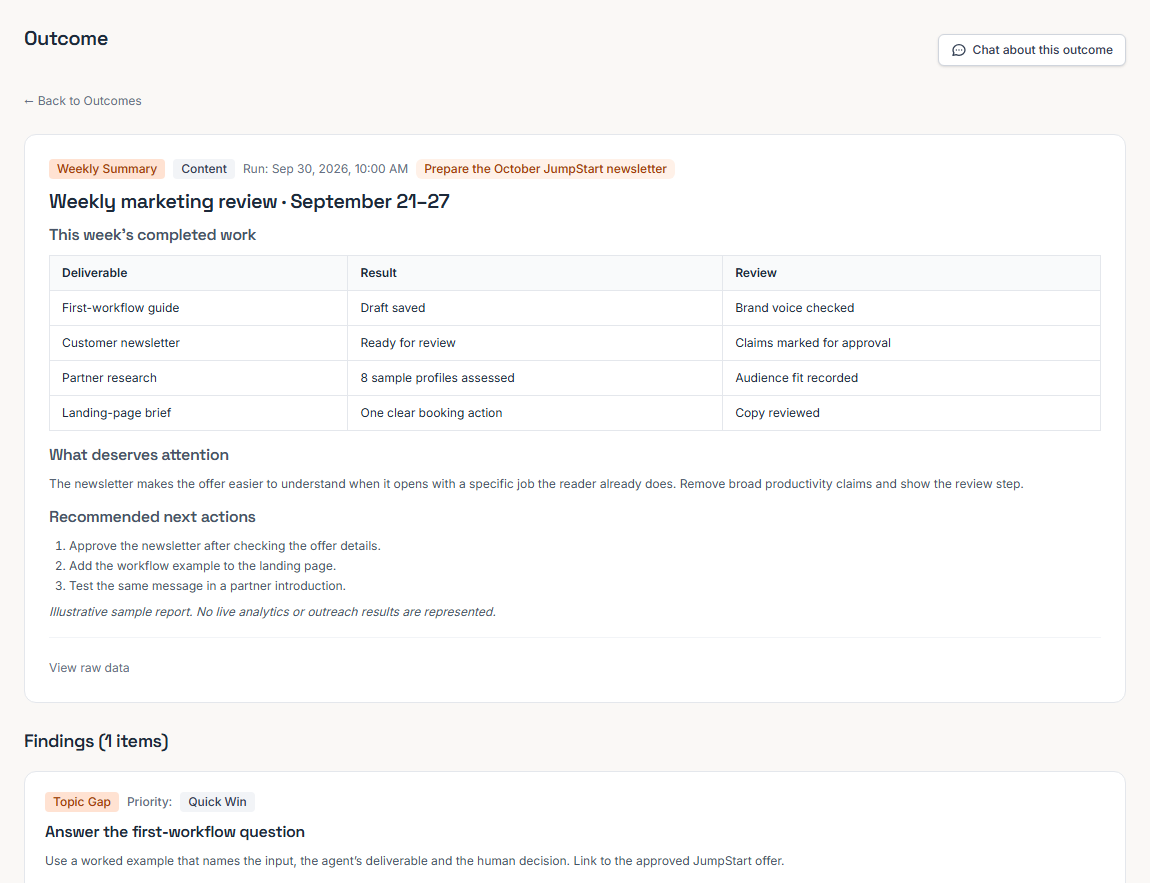
Task: Click the Landing-page brief cell
Action: 198,413
